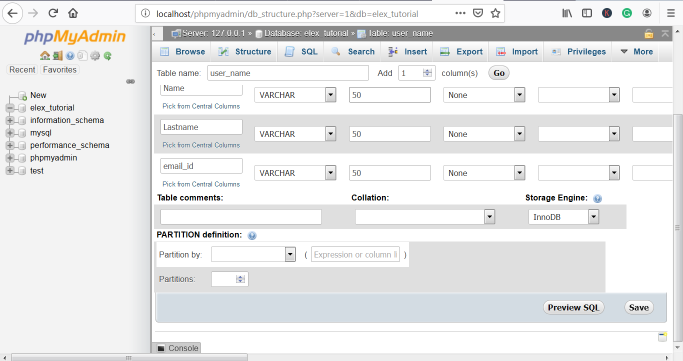Click the Go button to add columns

[x=499, y=73]
